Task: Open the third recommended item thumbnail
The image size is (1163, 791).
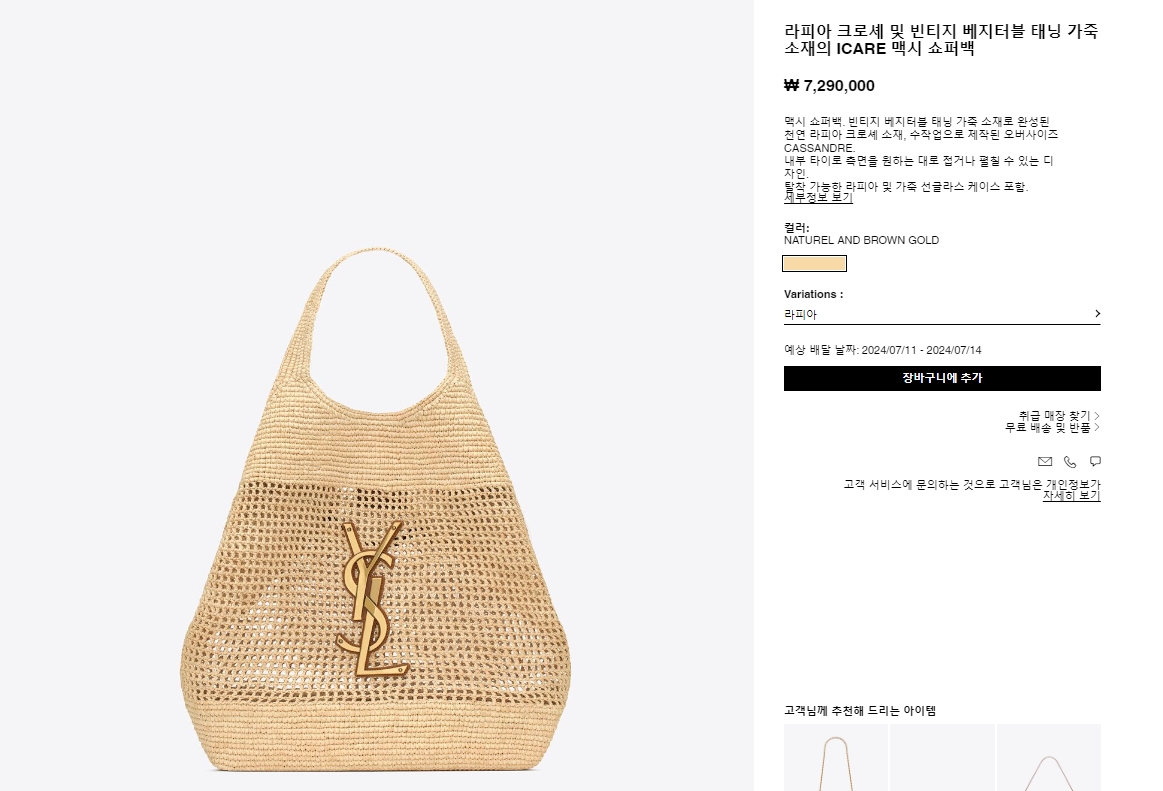Action: tap(1049, 758)
